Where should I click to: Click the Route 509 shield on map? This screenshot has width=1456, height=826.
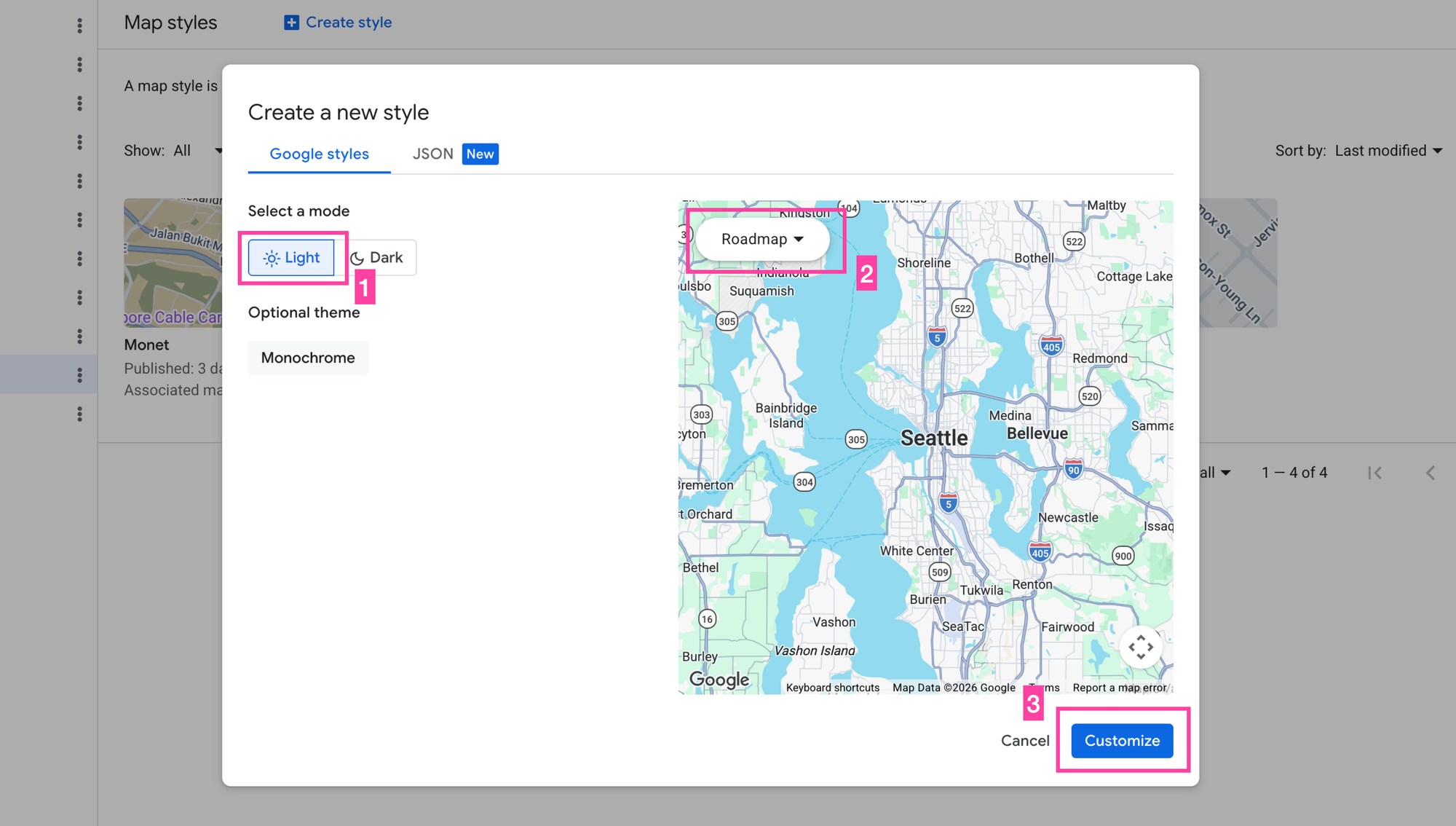[x=940, y=572]
